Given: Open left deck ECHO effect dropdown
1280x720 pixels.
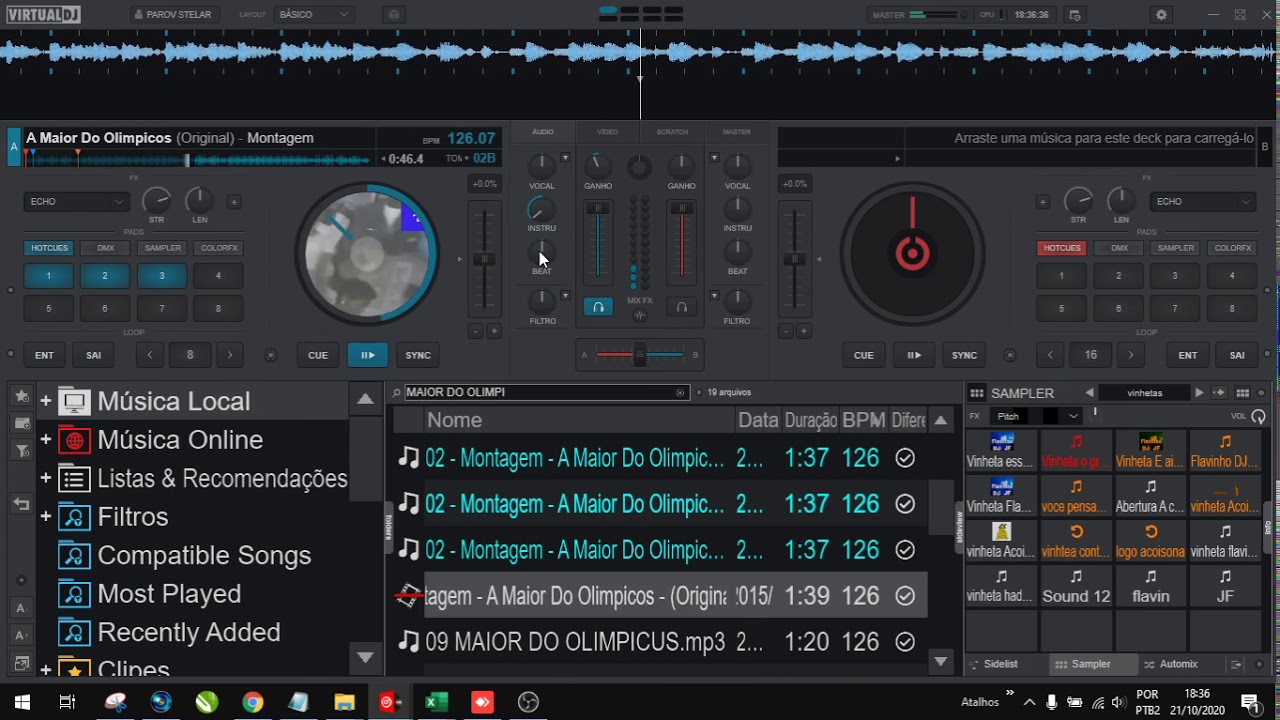Looking at the screenshot, I should coord(77,201).
